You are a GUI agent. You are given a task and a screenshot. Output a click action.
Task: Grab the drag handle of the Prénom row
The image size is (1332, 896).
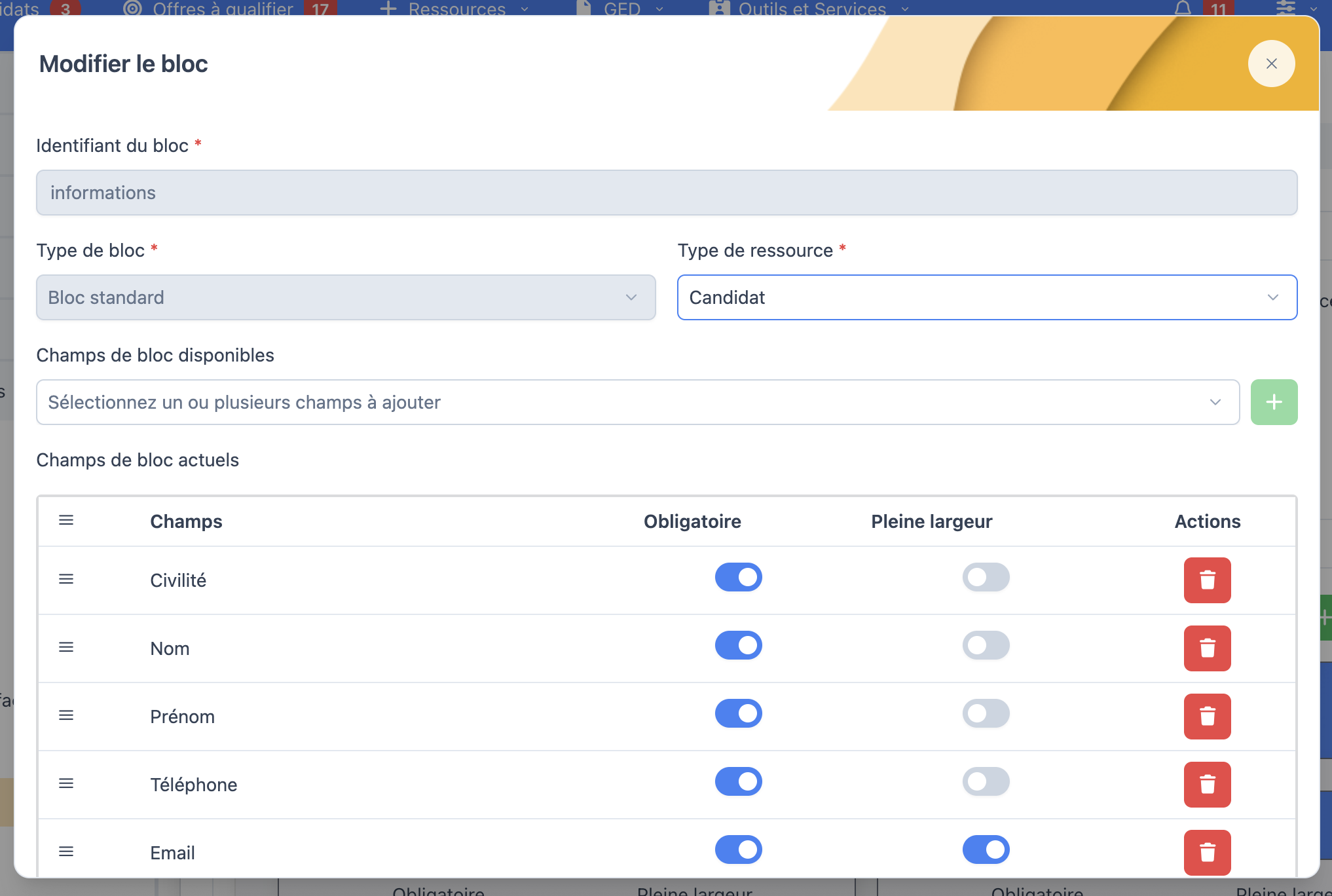(x=66, y=715)
